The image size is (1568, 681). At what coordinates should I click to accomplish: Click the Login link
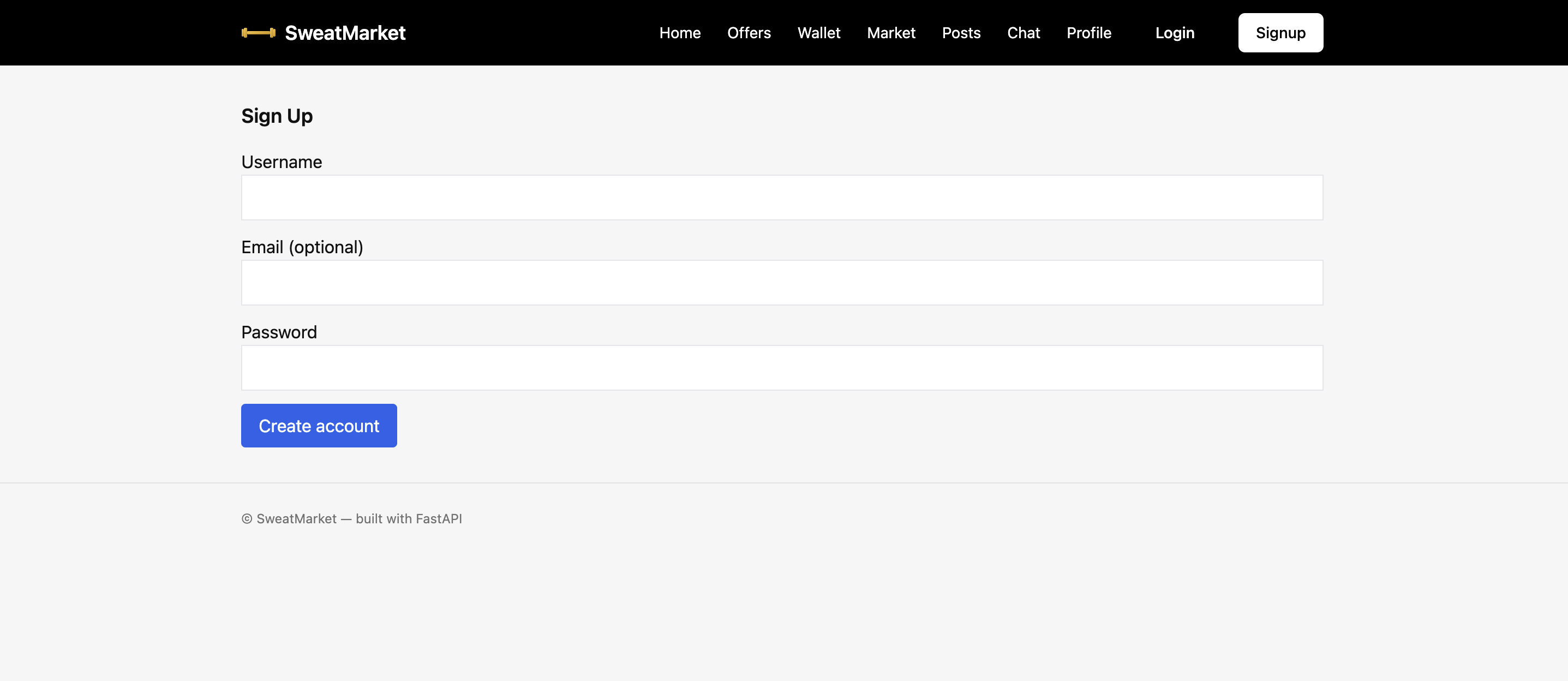(1174, 33)
